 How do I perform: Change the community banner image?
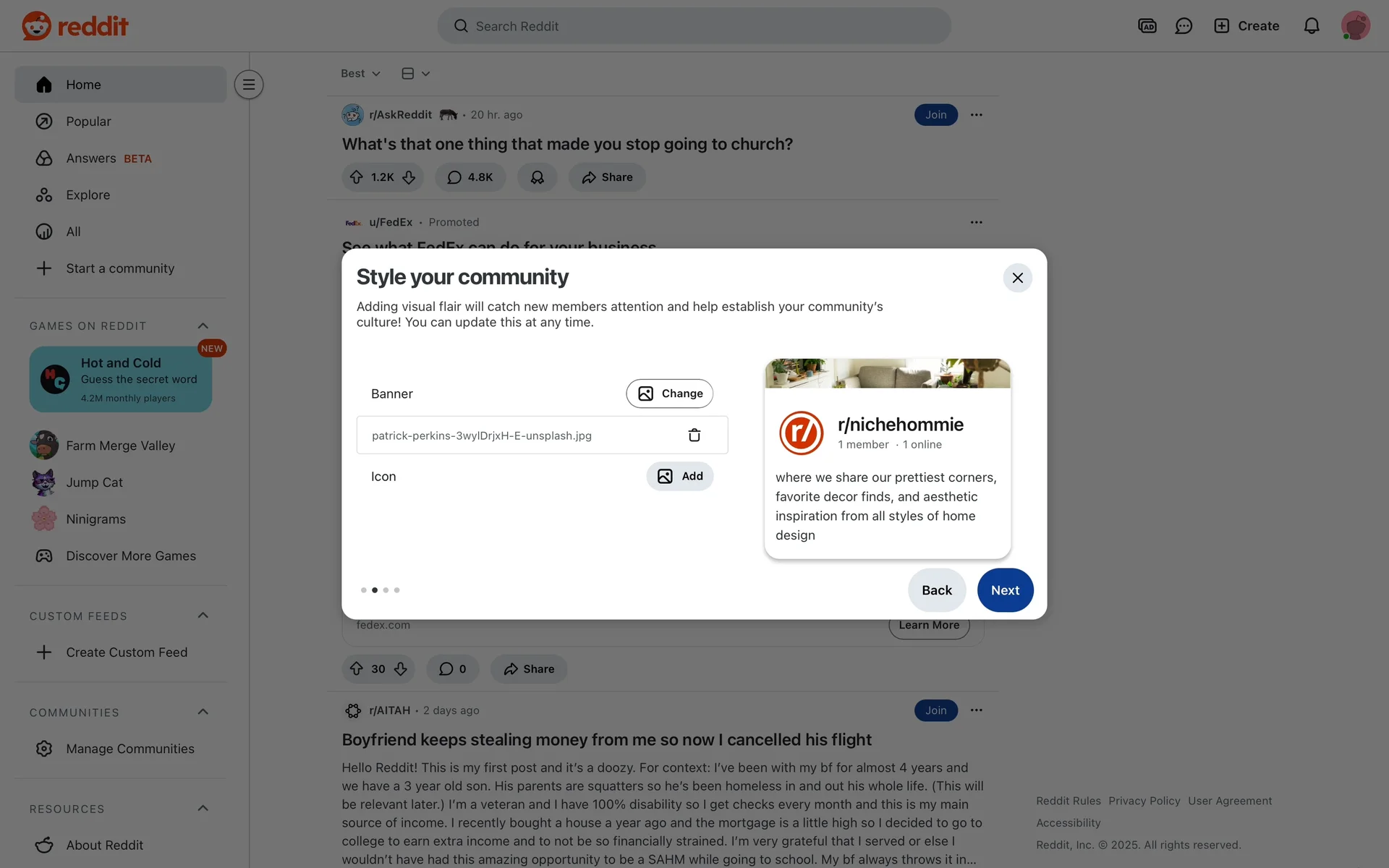click(x=669, y=393)
